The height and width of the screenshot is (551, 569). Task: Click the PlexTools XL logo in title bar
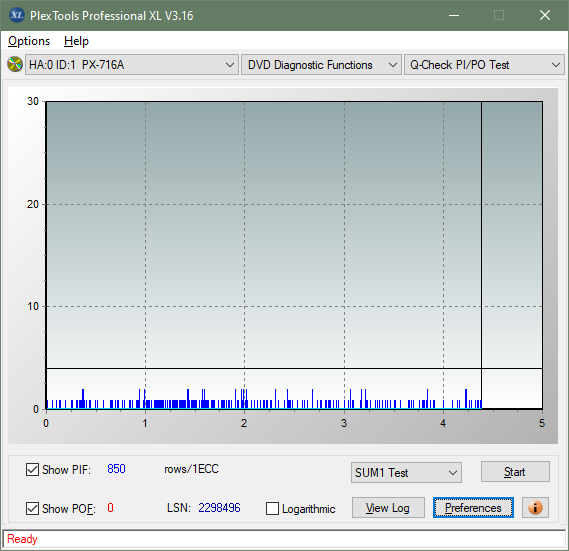click(16, 15)
